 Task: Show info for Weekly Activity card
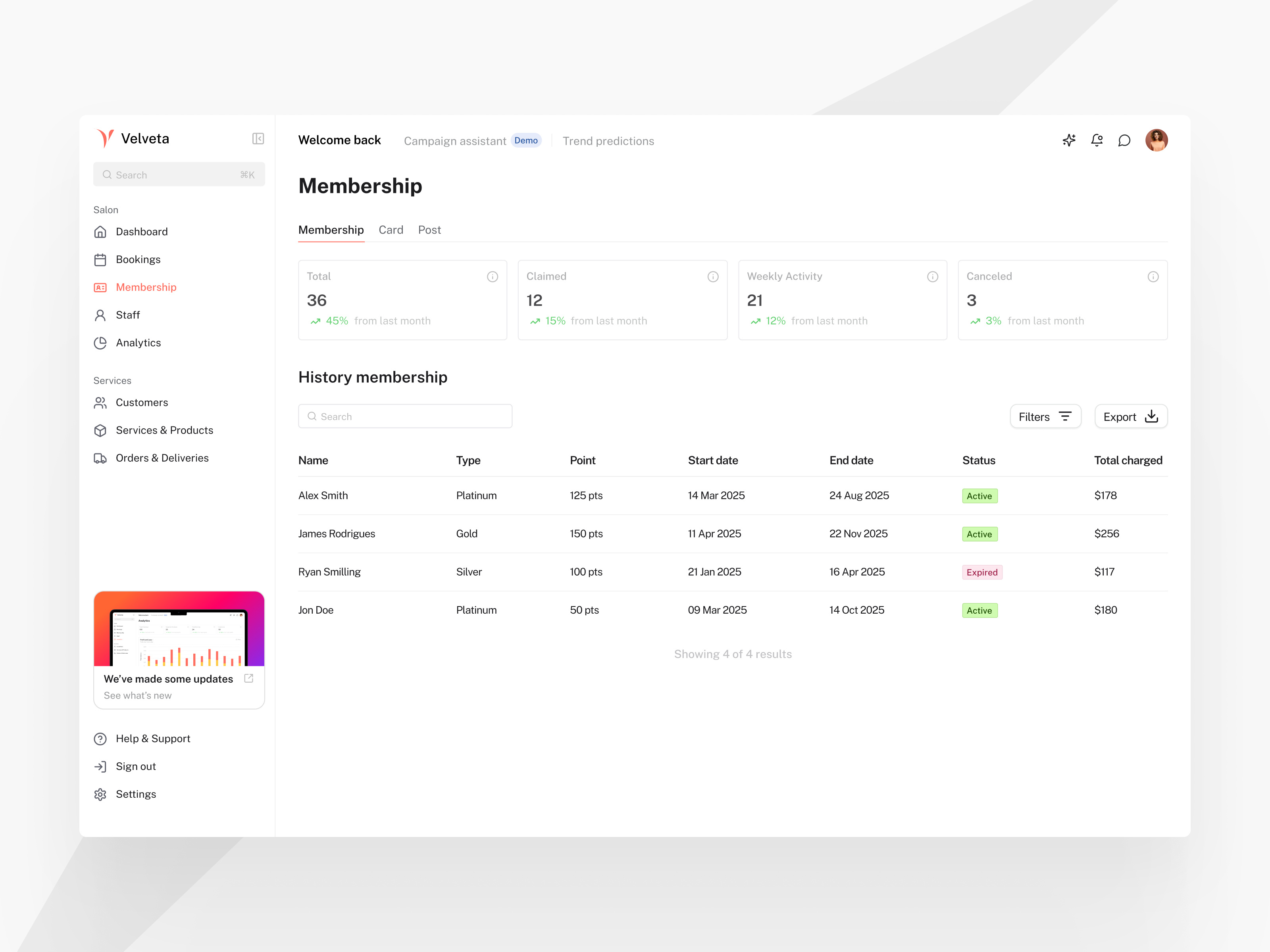point(932,276)
